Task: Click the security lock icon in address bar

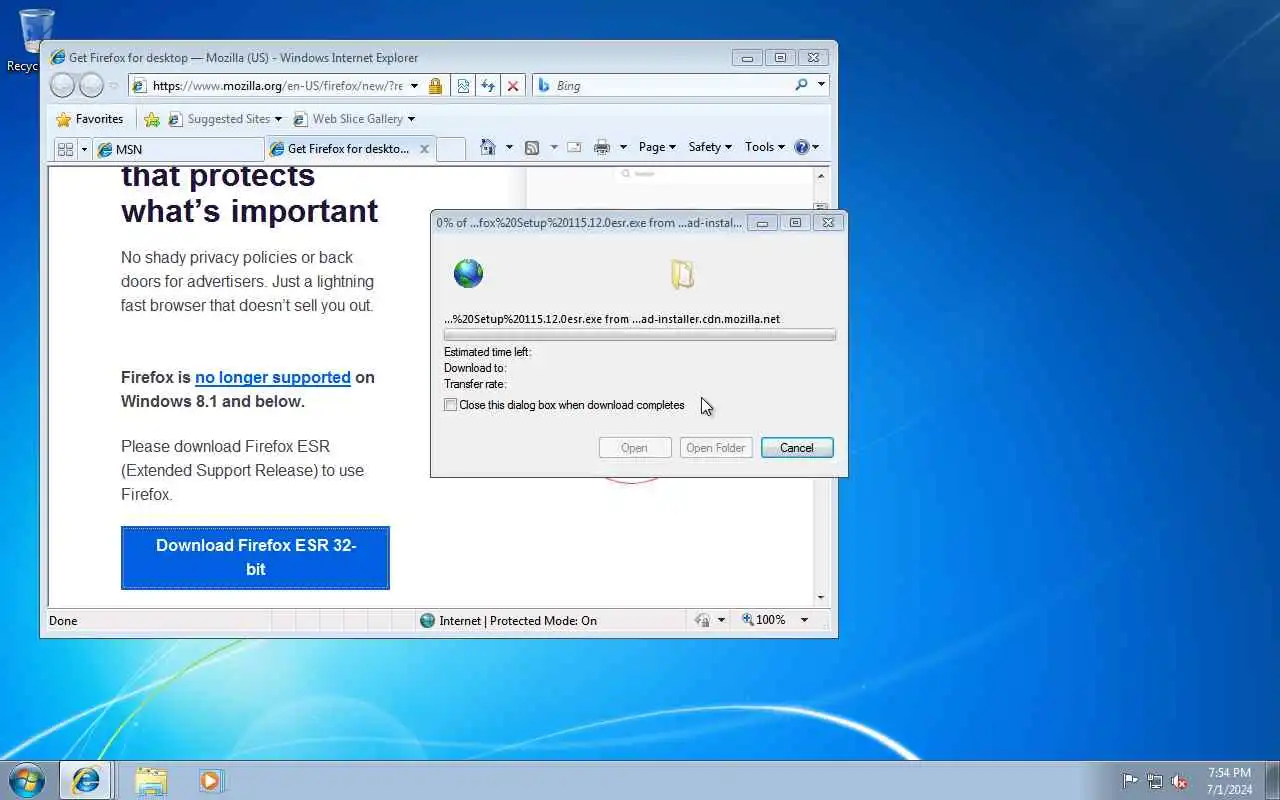Action: [435, 86]
